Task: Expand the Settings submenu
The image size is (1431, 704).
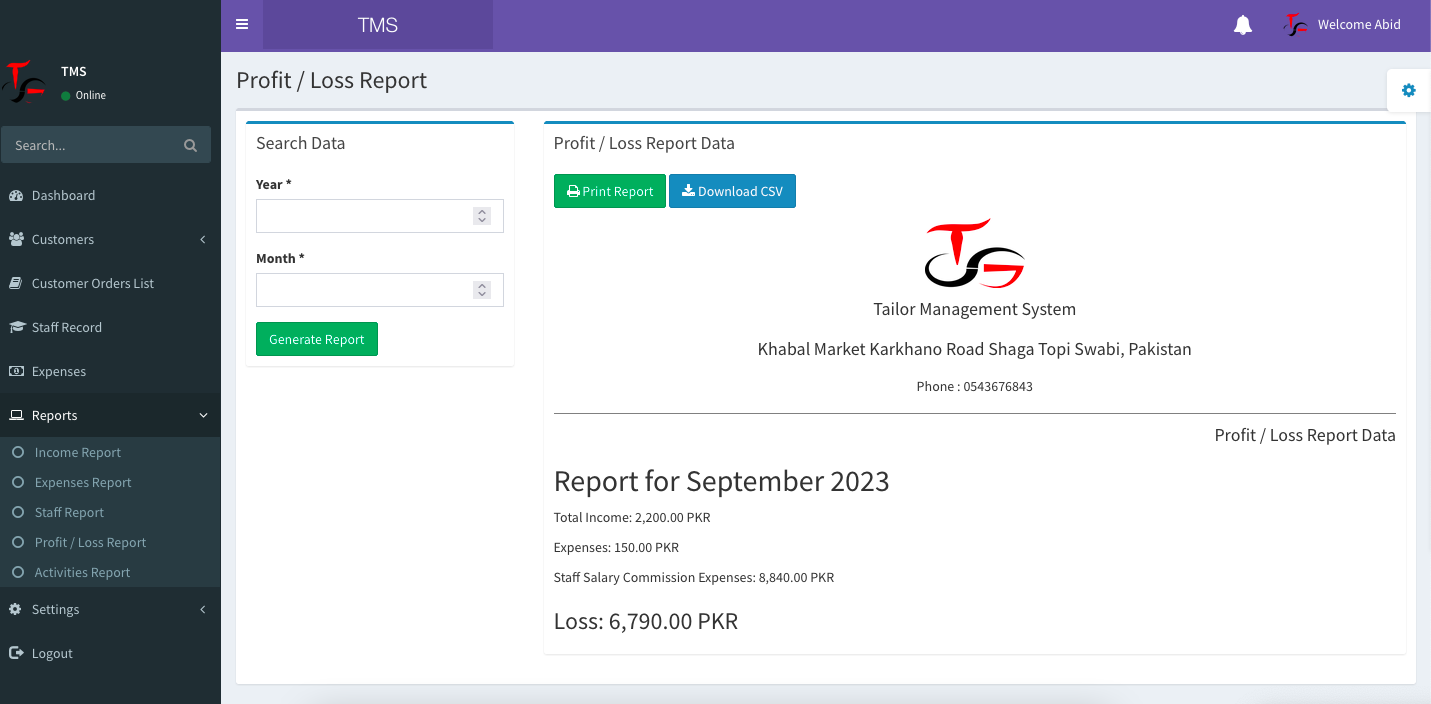Action: [x=55, y=609]
